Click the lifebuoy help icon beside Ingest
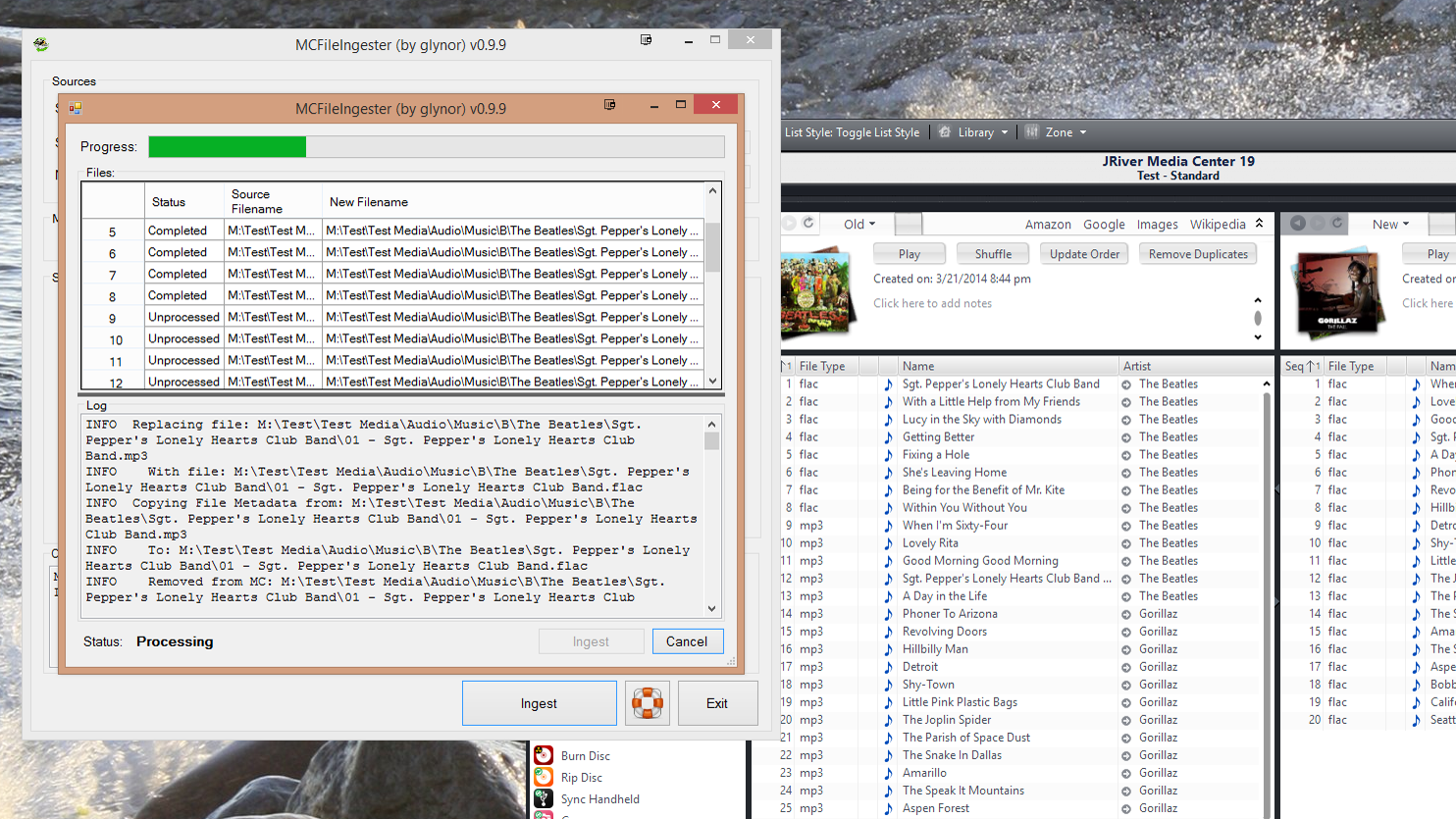 (649, 702)
